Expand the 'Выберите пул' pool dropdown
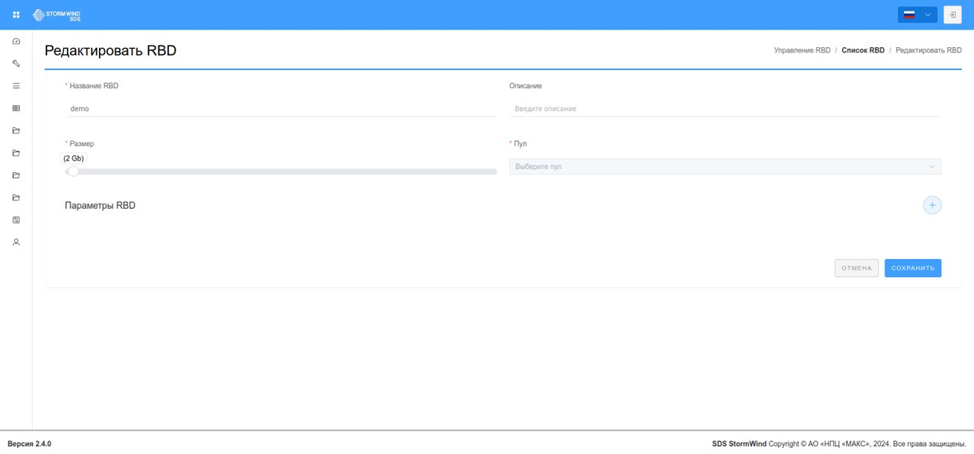974x454 pixels. coord(725,166)
